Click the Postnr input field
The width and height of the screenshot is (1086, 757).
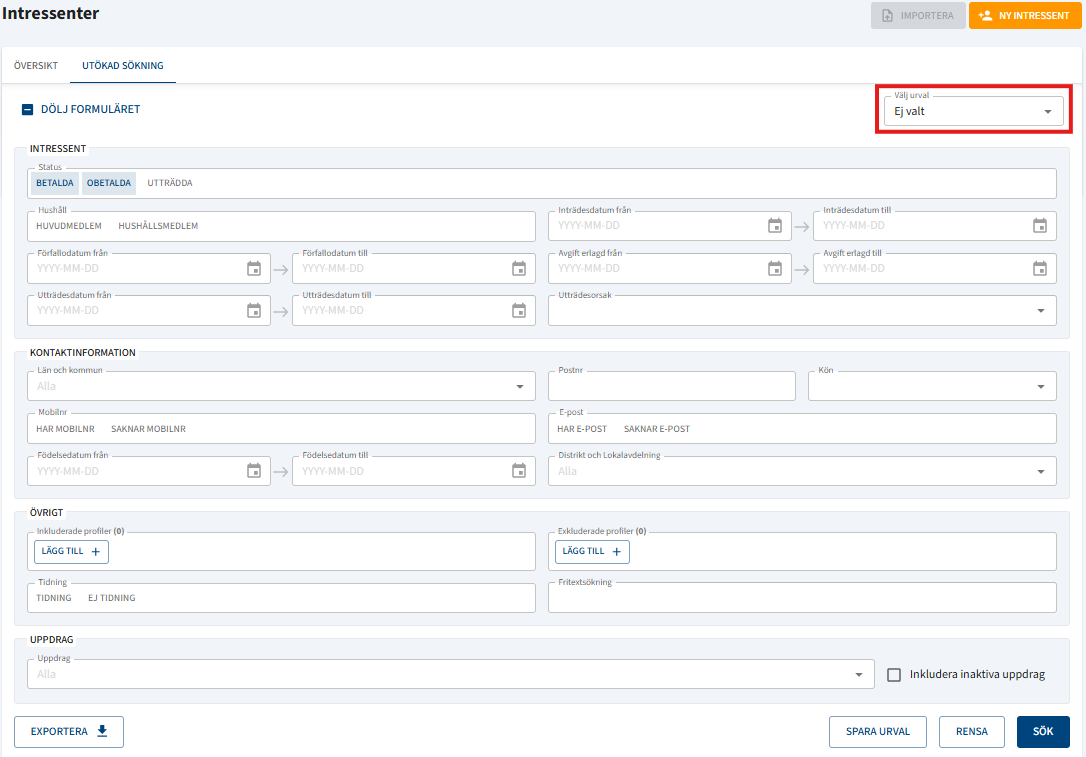[672, 386]
